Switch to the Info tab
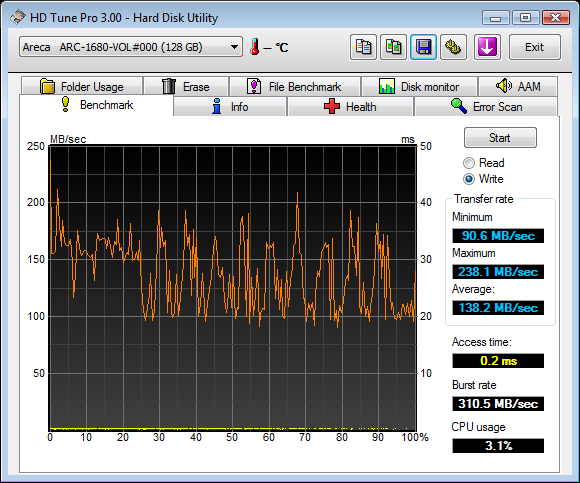This screenshot has width=580, height=483. (x=230, y=107)
